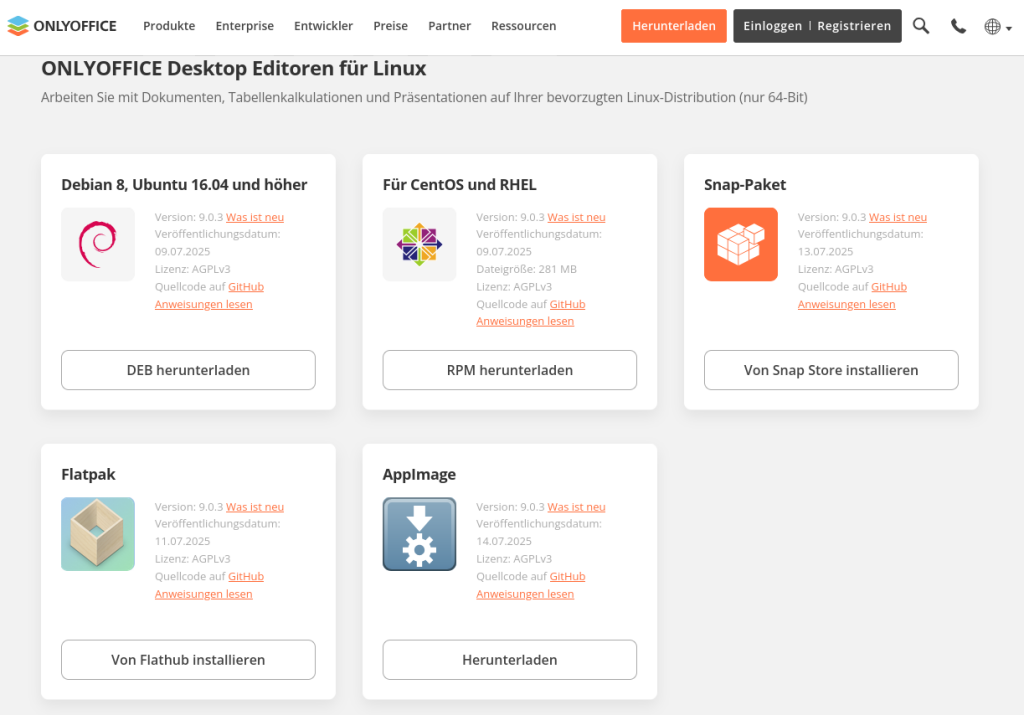Click heading 'ONLYOFFICE Desktop Editoren für Linux'
Image resolution: width=1024 pixels, height=715 pixels.
233,69
